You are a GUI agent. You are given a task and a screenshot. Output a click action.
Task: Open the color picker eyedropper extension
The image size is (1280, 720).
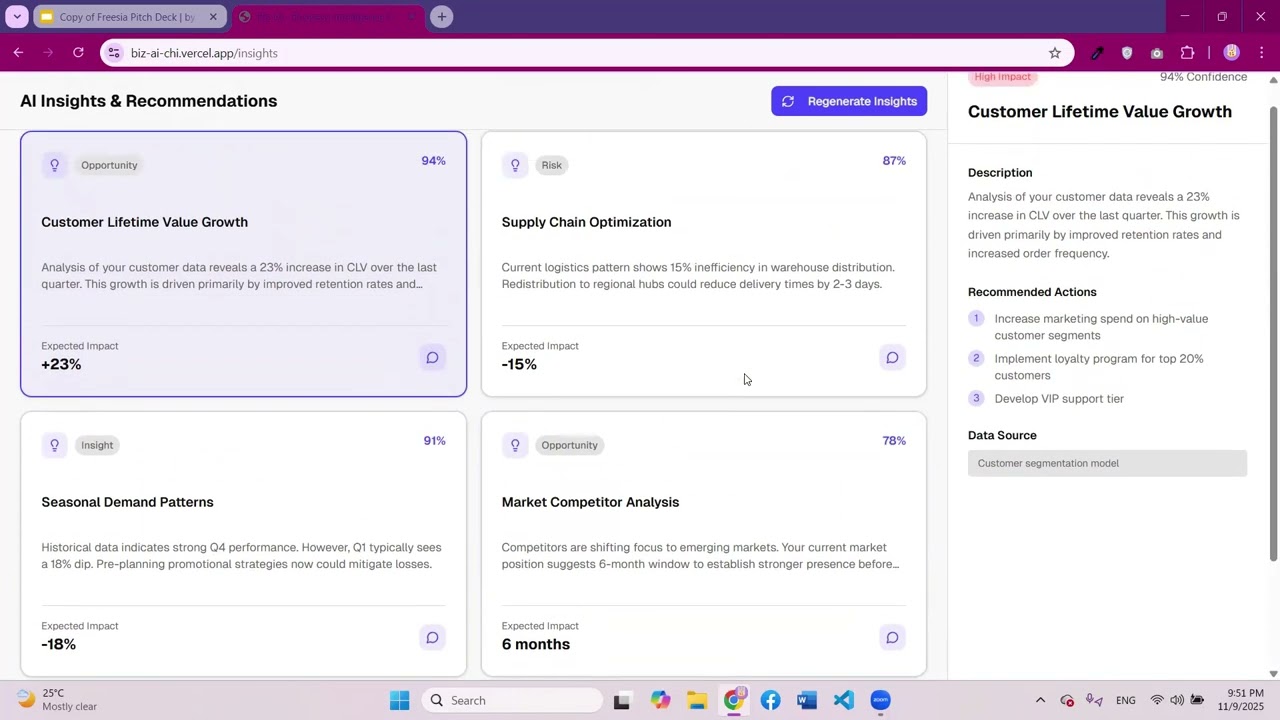tap(1097, 53)
